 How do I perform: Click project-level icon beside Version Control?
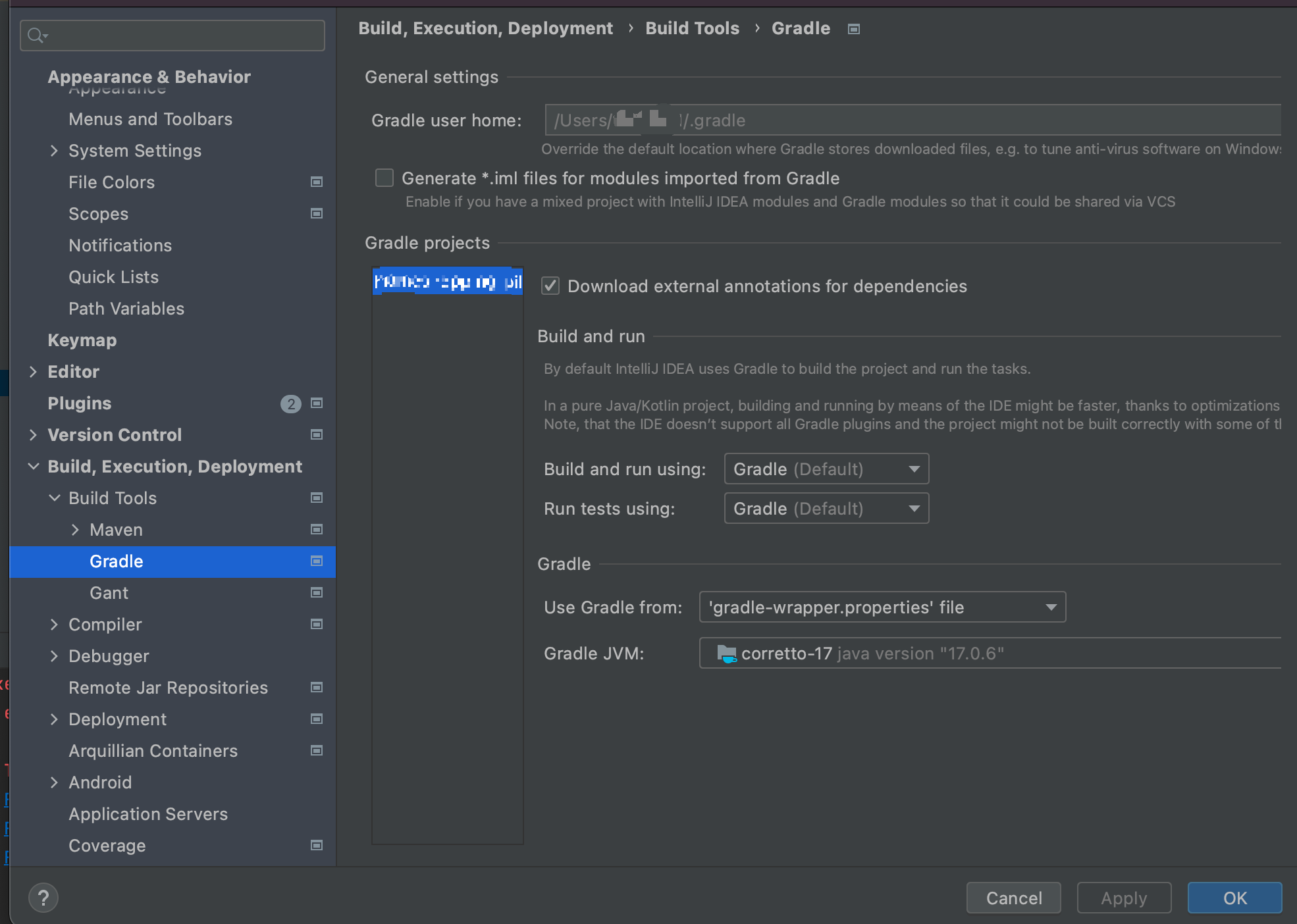point(317,435)
